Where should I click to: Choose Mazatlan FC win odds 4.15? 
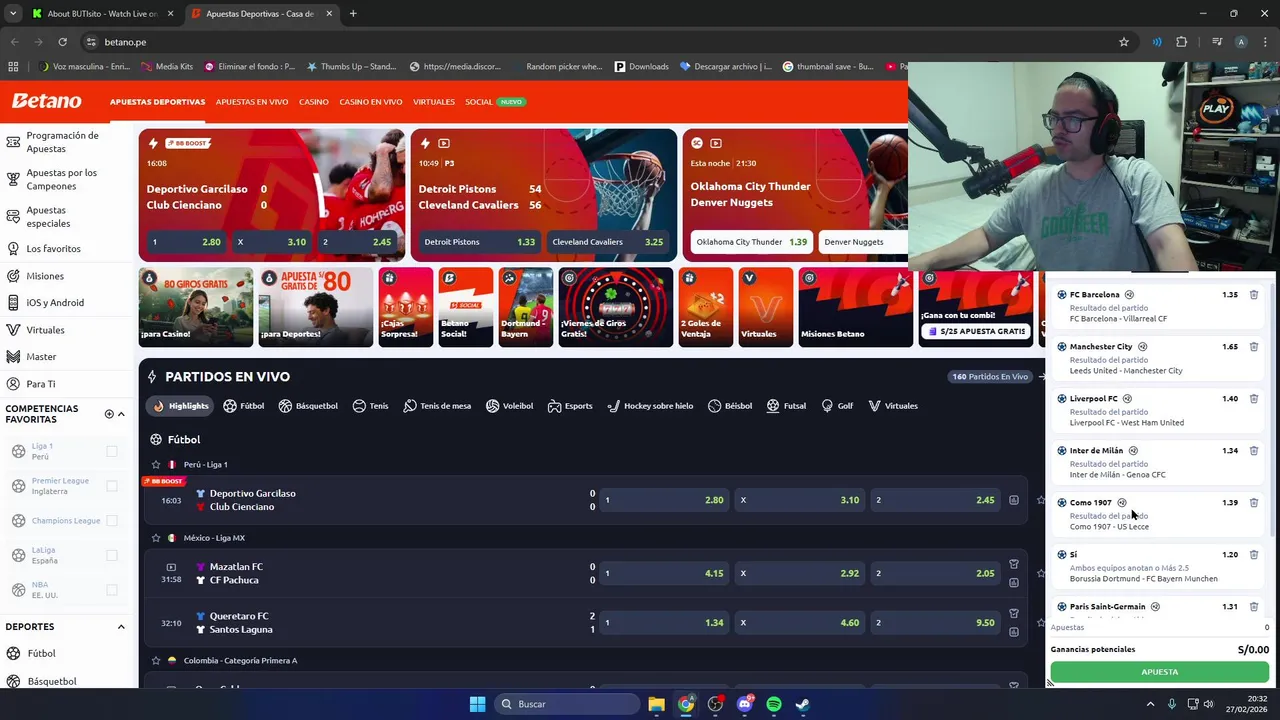coord(664,574)
